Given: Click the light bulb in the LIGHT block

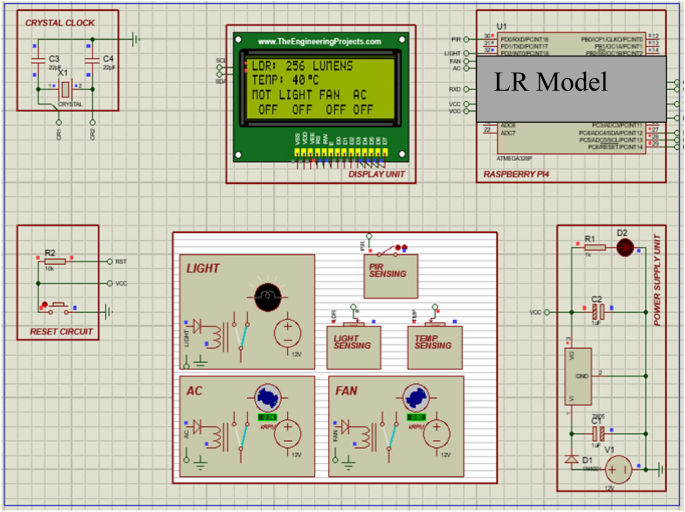Looking at the screenshot, I should click(x=267, y=295).
